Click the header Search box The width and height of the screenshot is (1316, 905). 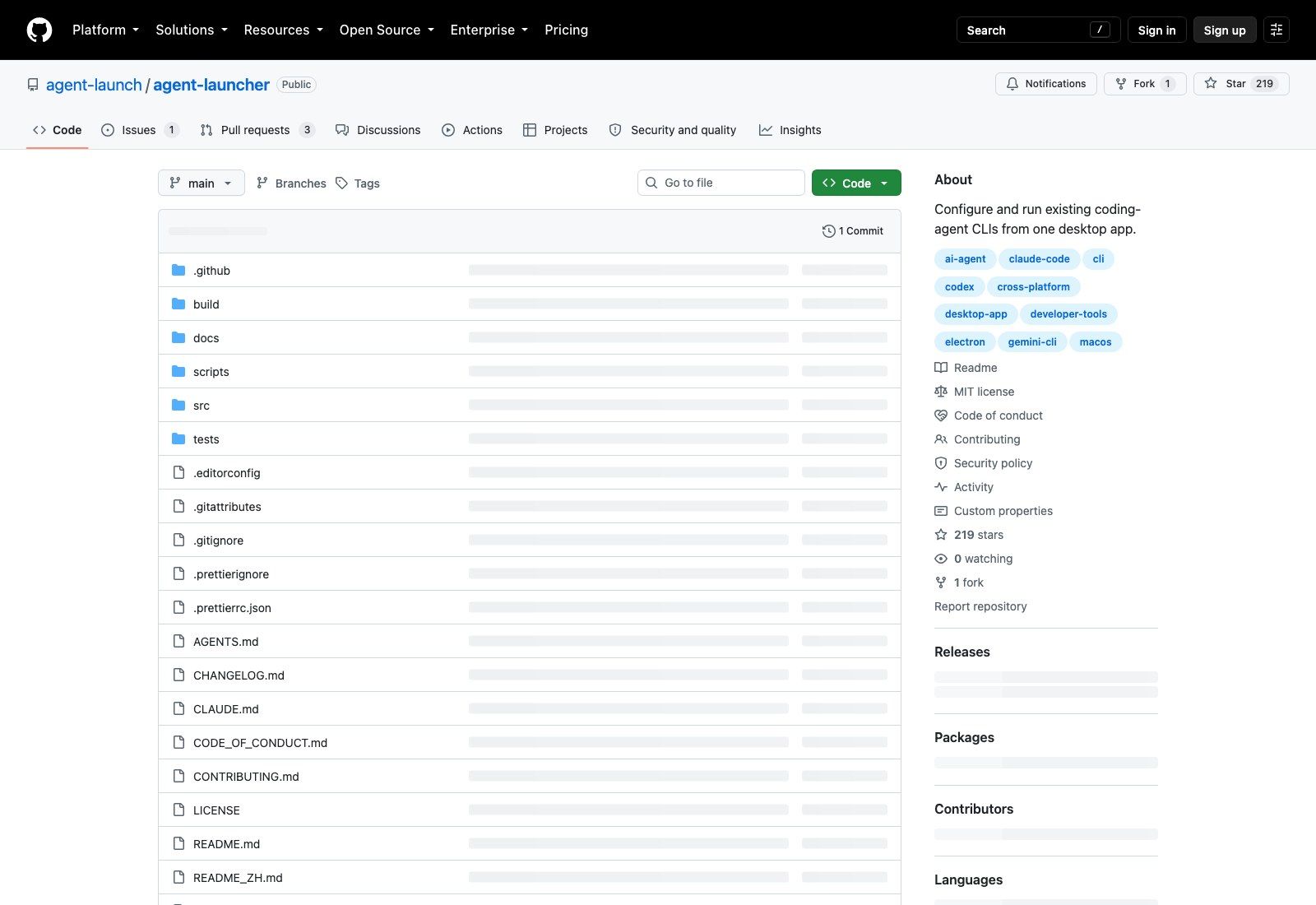coord(1038,30)
